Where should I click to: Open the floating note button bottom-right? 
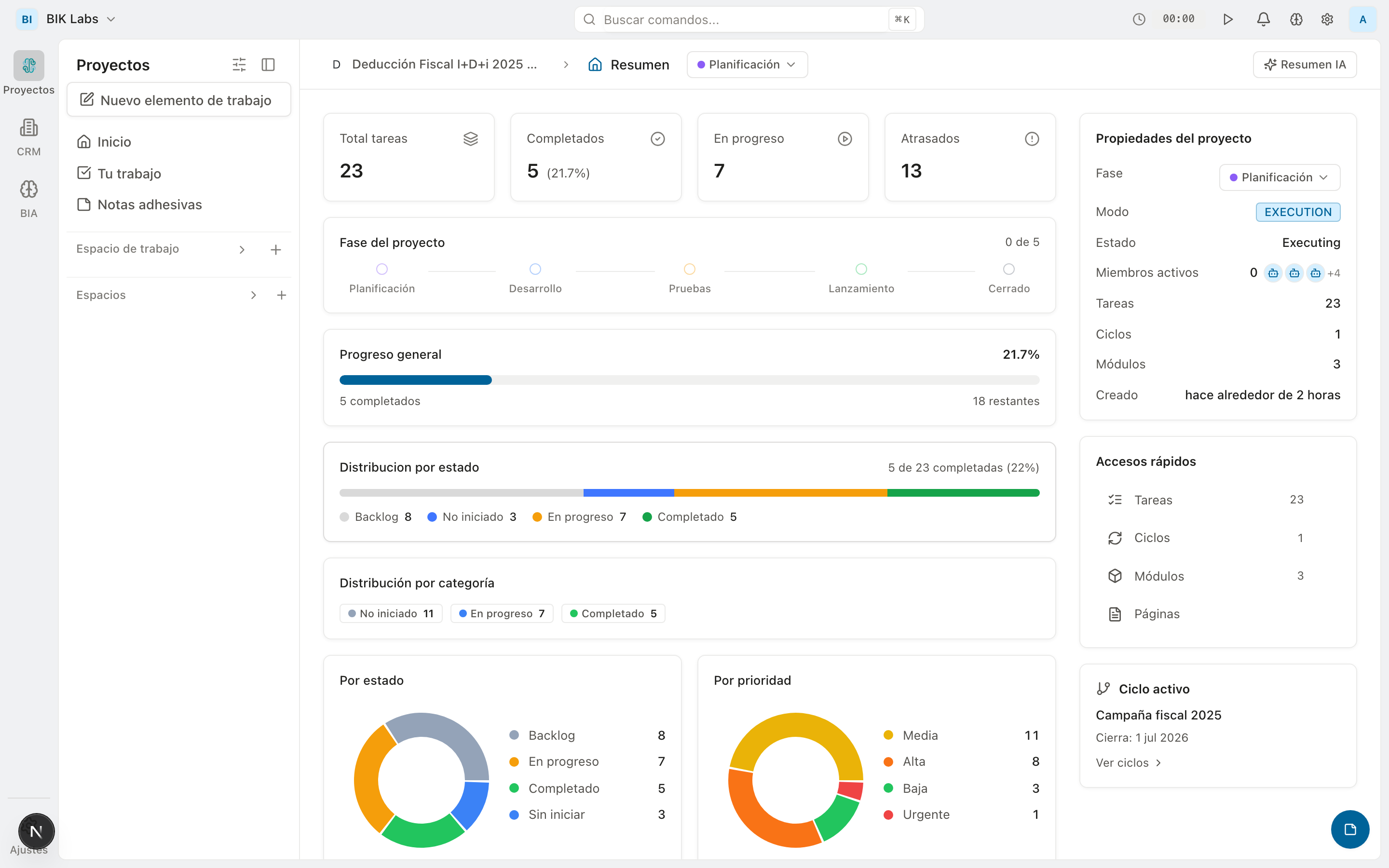point(1350,829)
